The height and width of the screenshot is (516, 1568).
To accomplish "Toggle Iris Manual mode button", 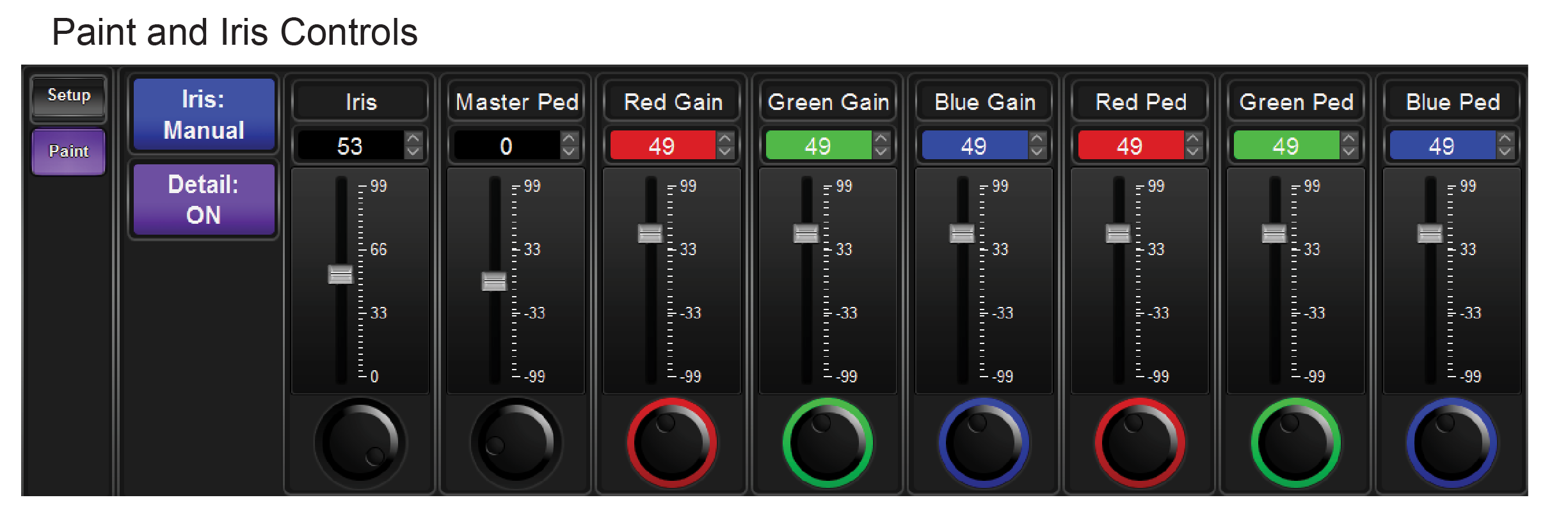I will pos(204,114).
